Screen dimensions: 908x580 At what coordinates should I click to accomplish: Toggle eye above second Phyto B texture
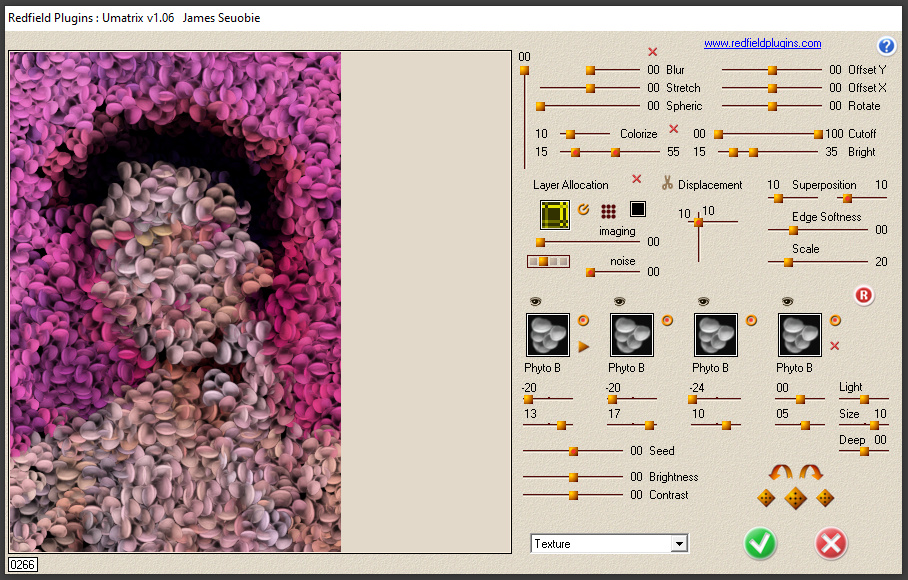coord(619,302)
